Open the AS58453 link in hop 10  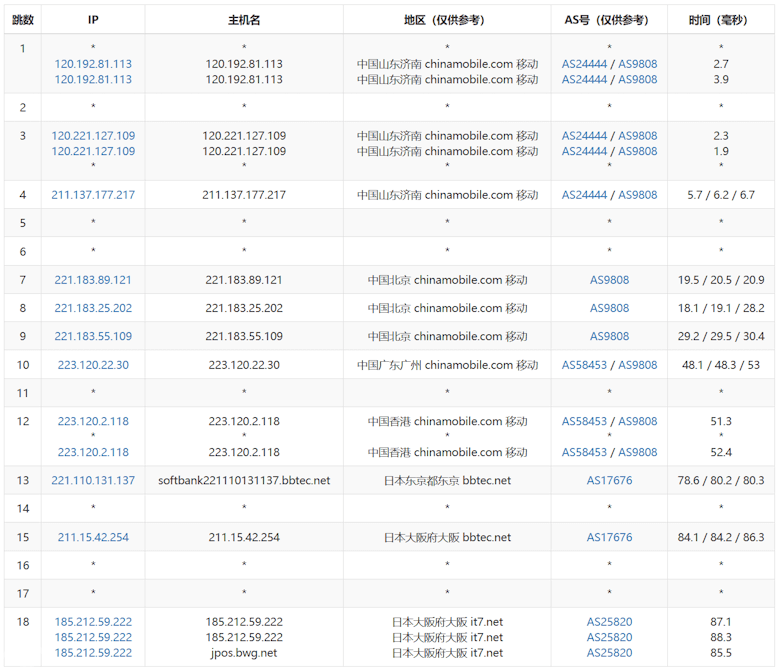click(584, 365)
